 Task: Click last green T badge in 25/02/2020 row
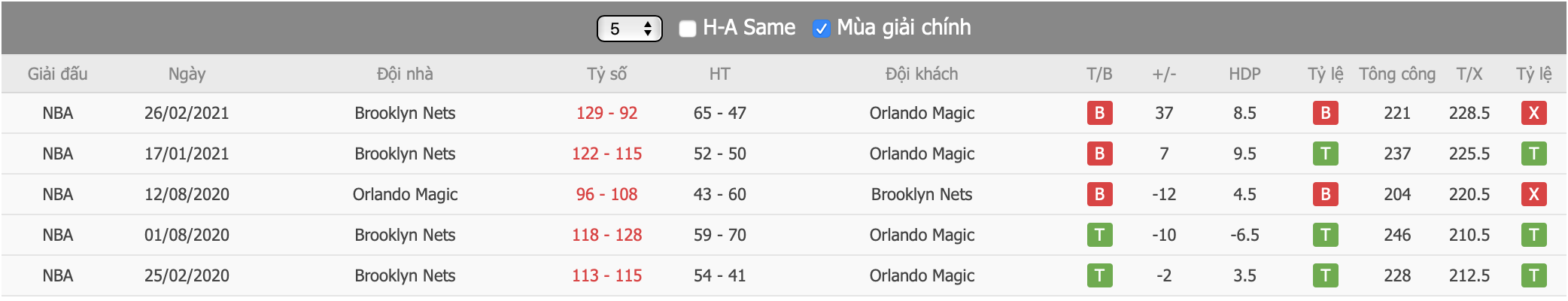pyautogui.click(x=1533, y=275)
